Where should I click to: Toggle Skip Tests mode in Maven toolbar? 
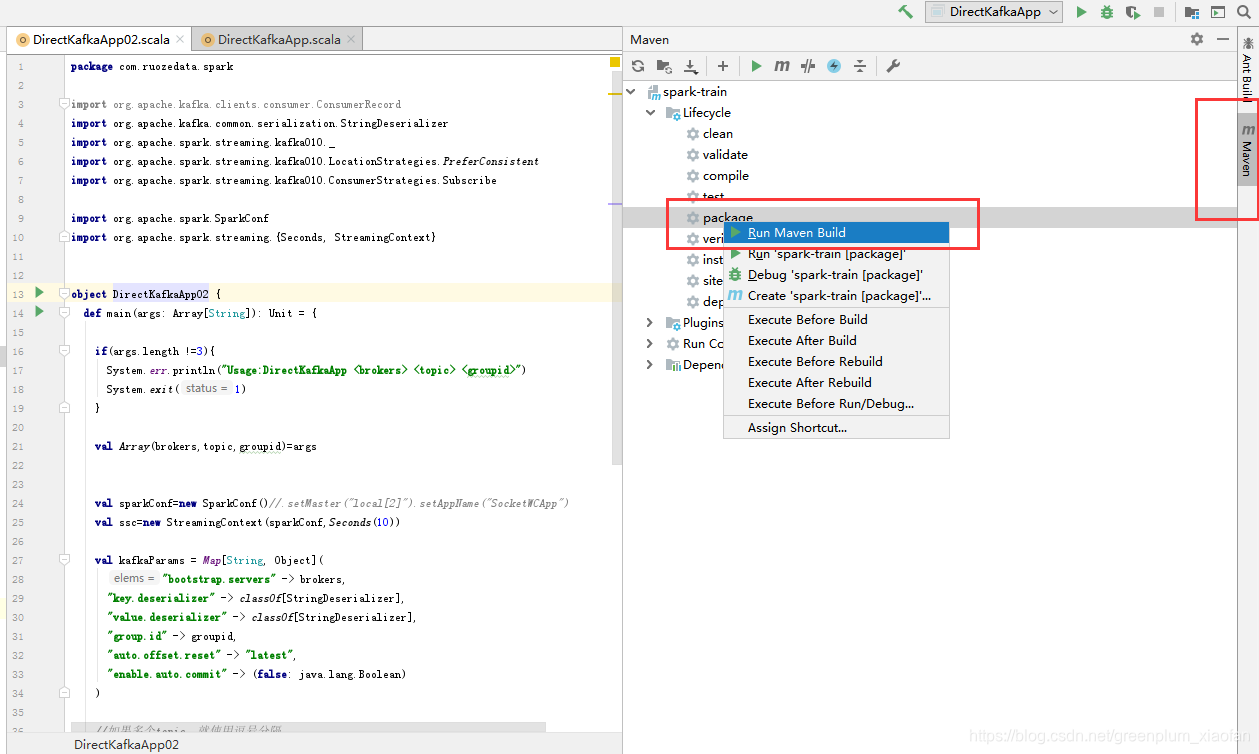pyautogui.click(x=808, y=66)
